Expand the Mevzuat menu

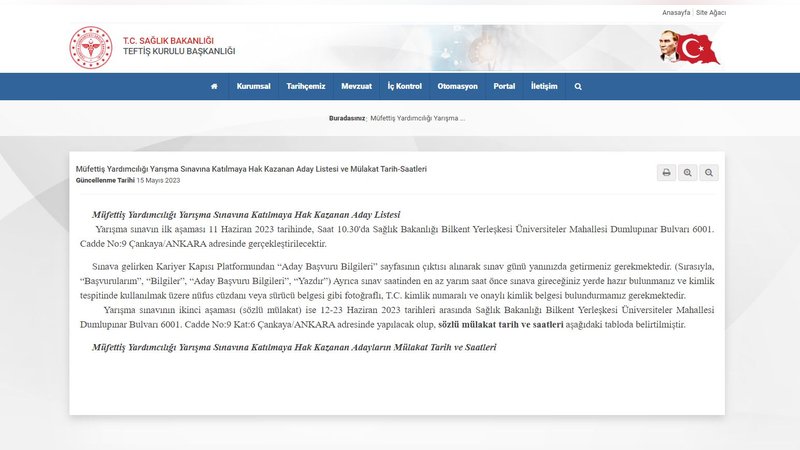pyautogui.click(x=356, y=86)
